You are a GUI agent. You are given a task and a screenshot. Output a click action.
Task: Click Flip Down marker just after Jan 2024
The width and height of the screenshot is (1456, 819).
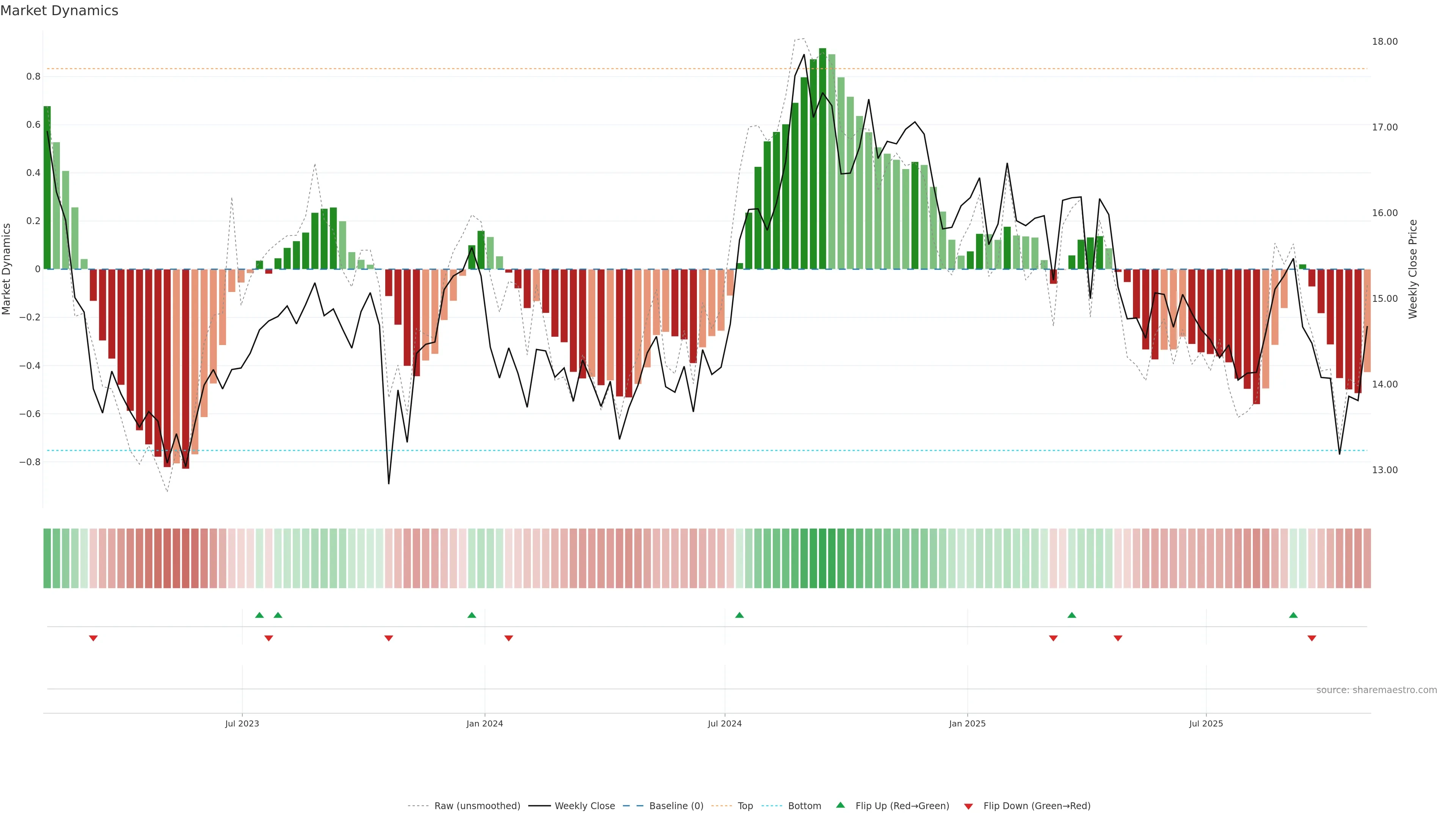pyautogui.click(x=509, y=638)
